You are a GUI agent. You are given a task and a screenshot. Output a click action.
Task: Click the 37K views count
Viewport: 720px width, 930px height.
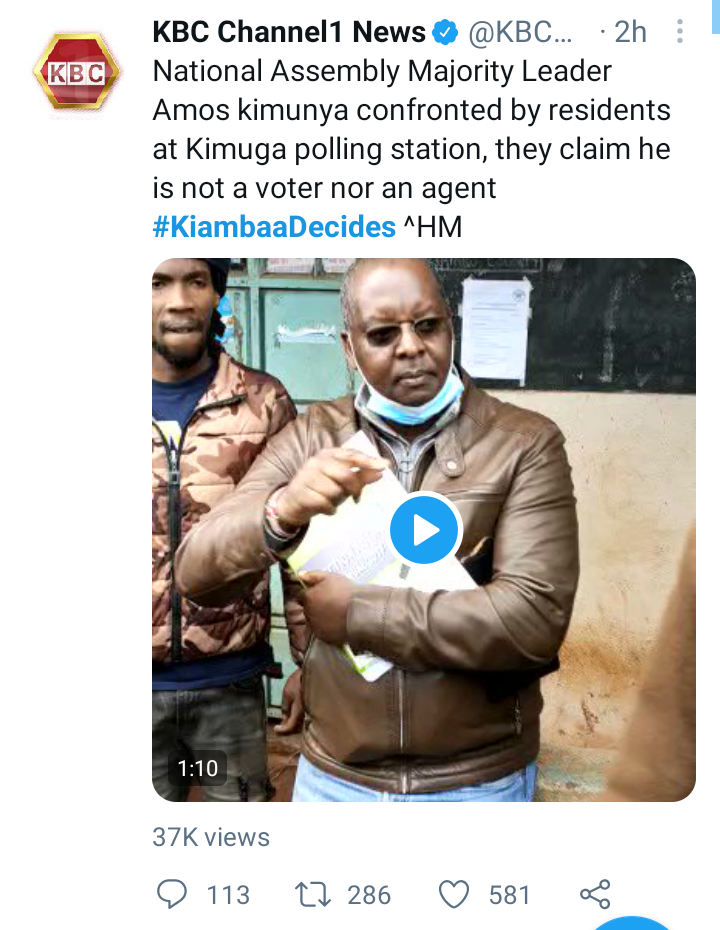pos(211,837)
